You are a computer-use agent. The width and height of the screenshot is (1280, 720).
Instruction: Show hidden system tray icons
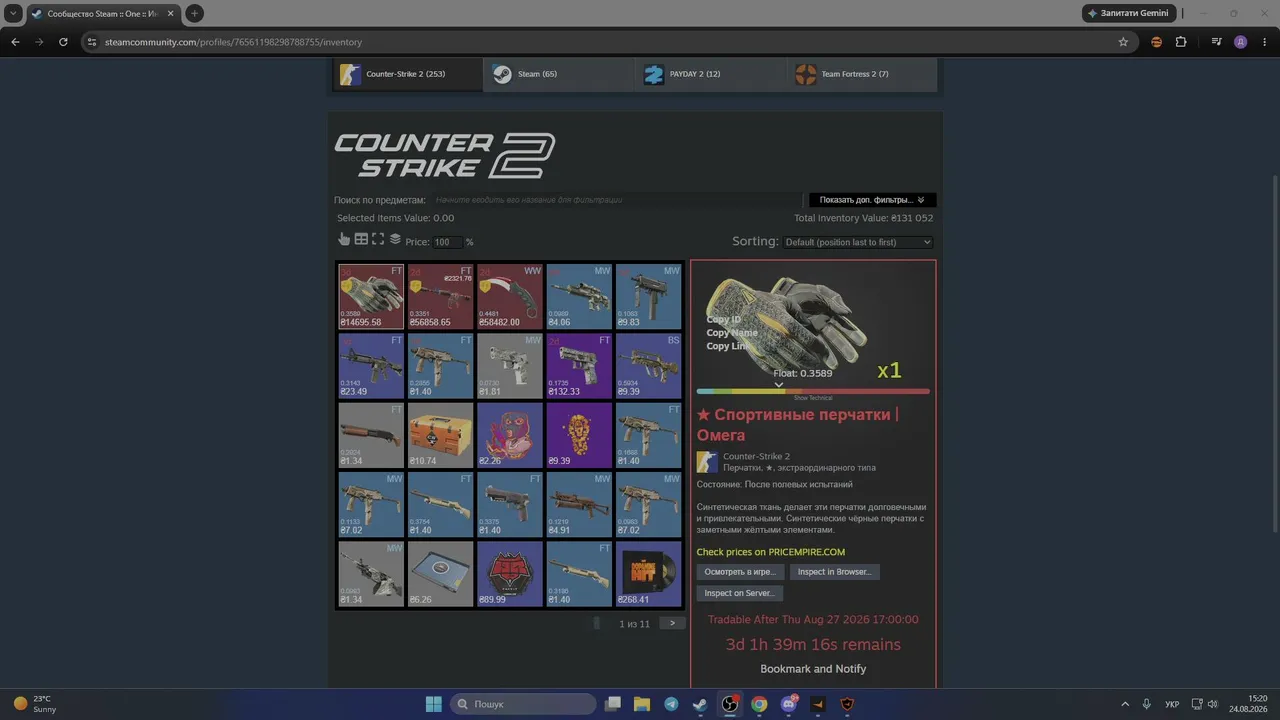point(1125,704)
